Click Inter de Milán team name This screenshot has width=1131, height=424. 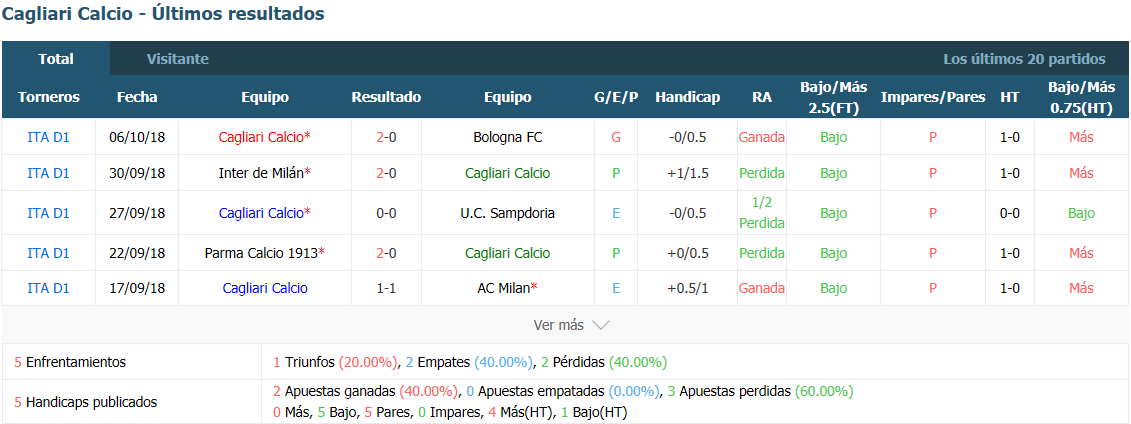coord(265,173)
